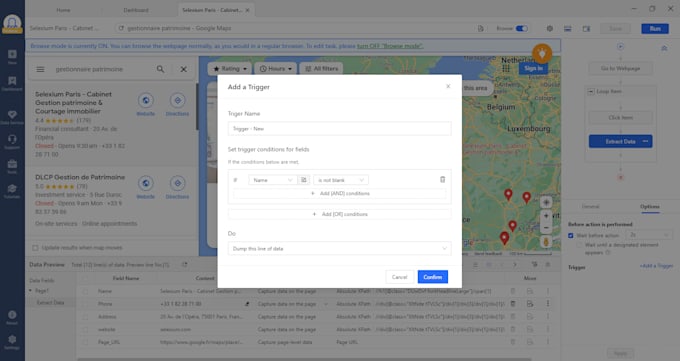Click the icon beside the Name field dropdown
680x361 pixels.
(304, 180)
